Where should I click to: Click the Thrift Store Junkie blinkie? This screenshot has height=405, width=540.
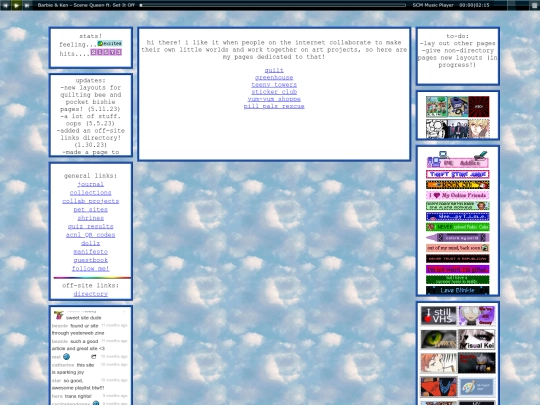[458, 174]
